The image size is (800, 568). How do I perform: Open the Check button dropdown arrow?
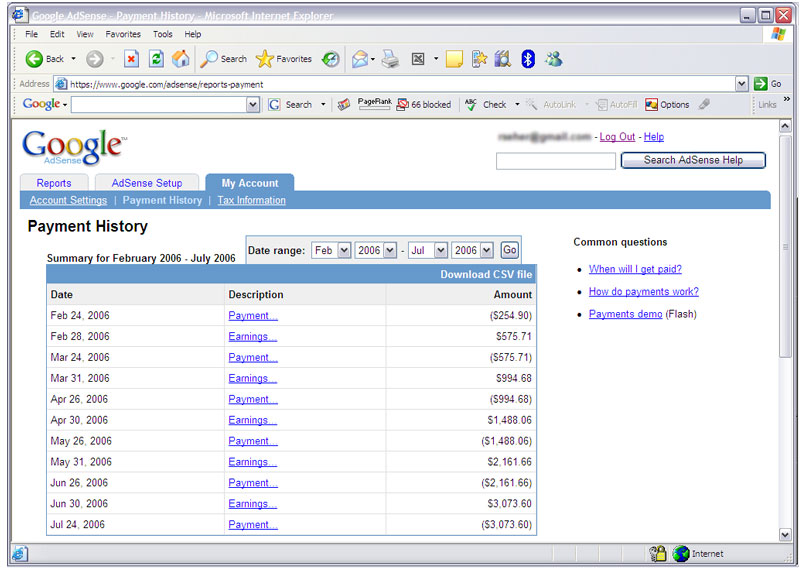click(x=517, y=105)
